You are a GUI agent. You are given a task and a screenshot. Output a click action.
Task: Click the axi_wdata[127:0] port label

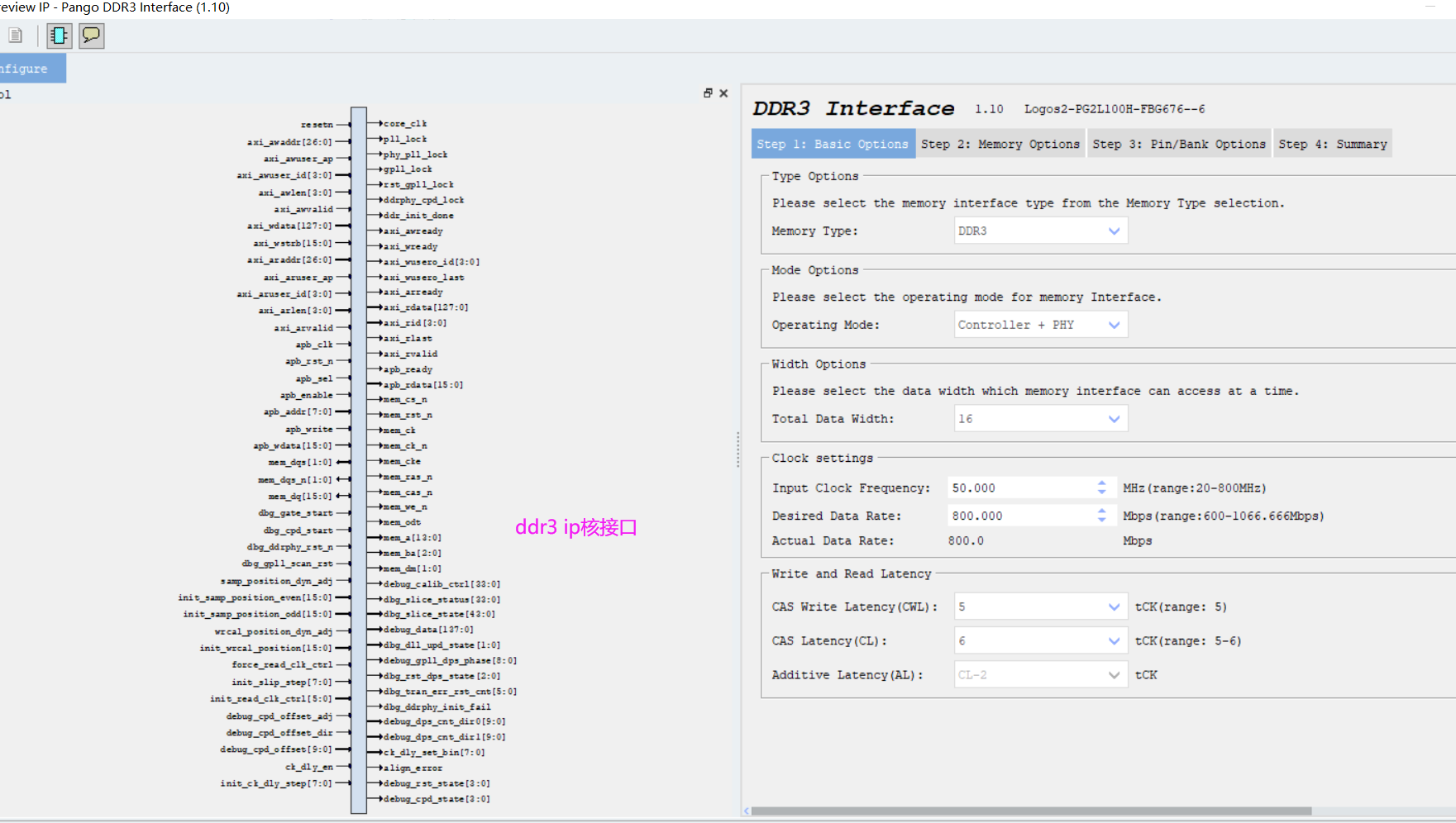(x=289, y=226)
